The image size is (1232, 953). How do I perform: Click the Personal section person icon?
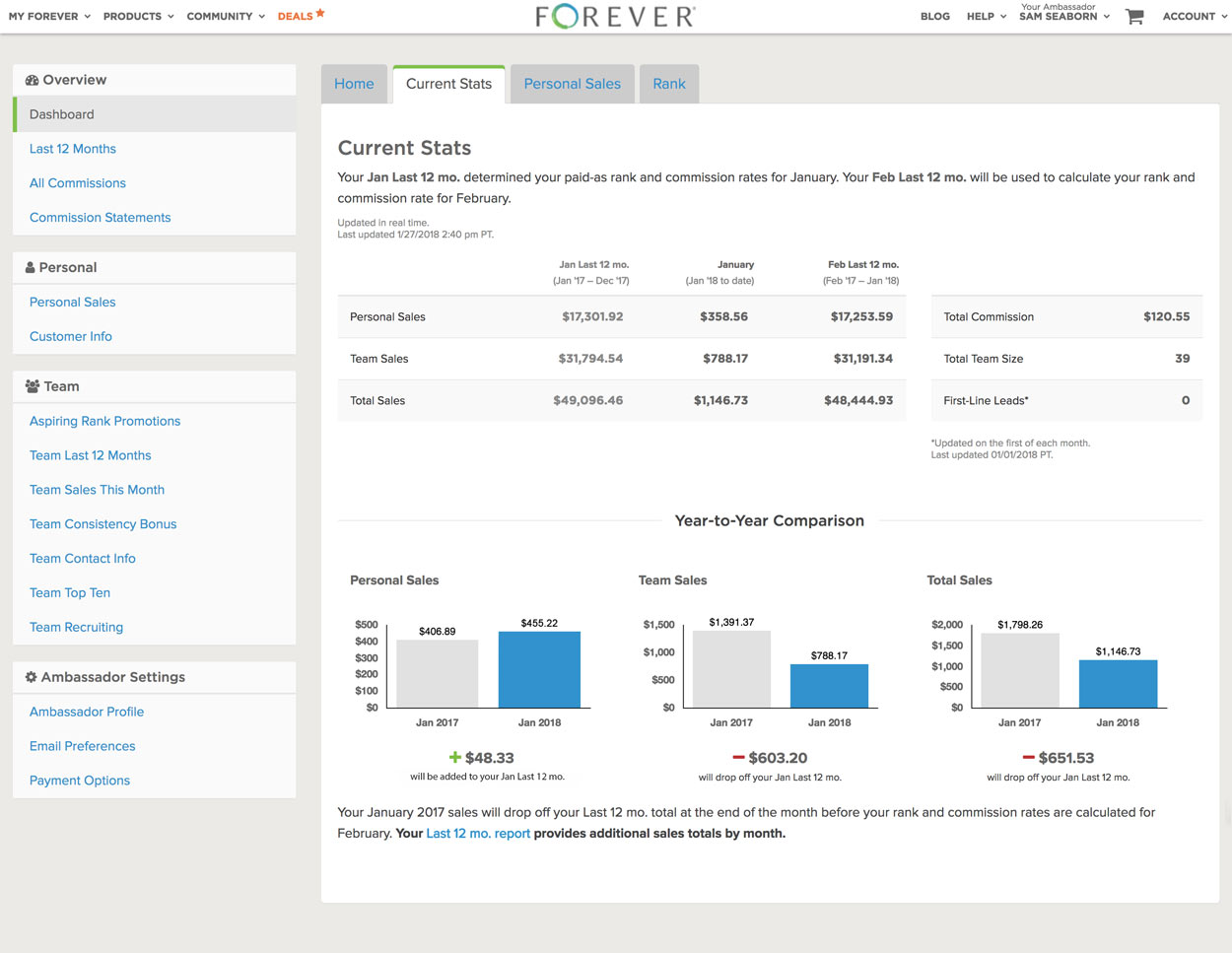click(x=31, y=267)
